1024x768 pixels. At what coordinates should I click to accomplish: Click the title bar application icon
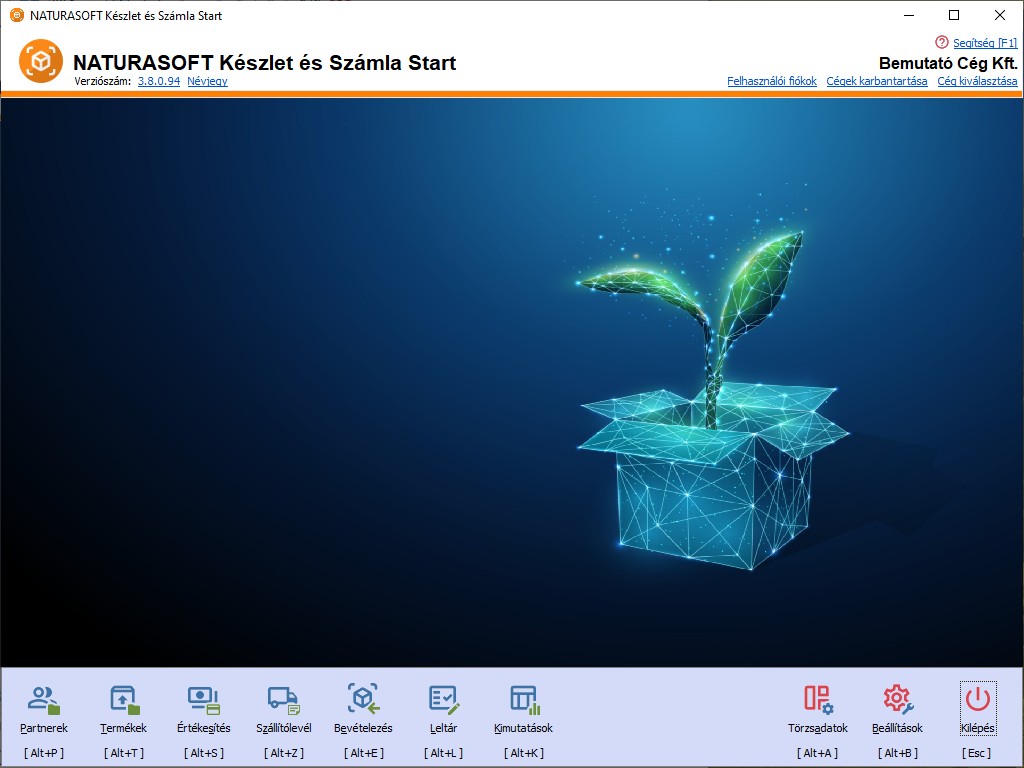(x=16, y=15)
